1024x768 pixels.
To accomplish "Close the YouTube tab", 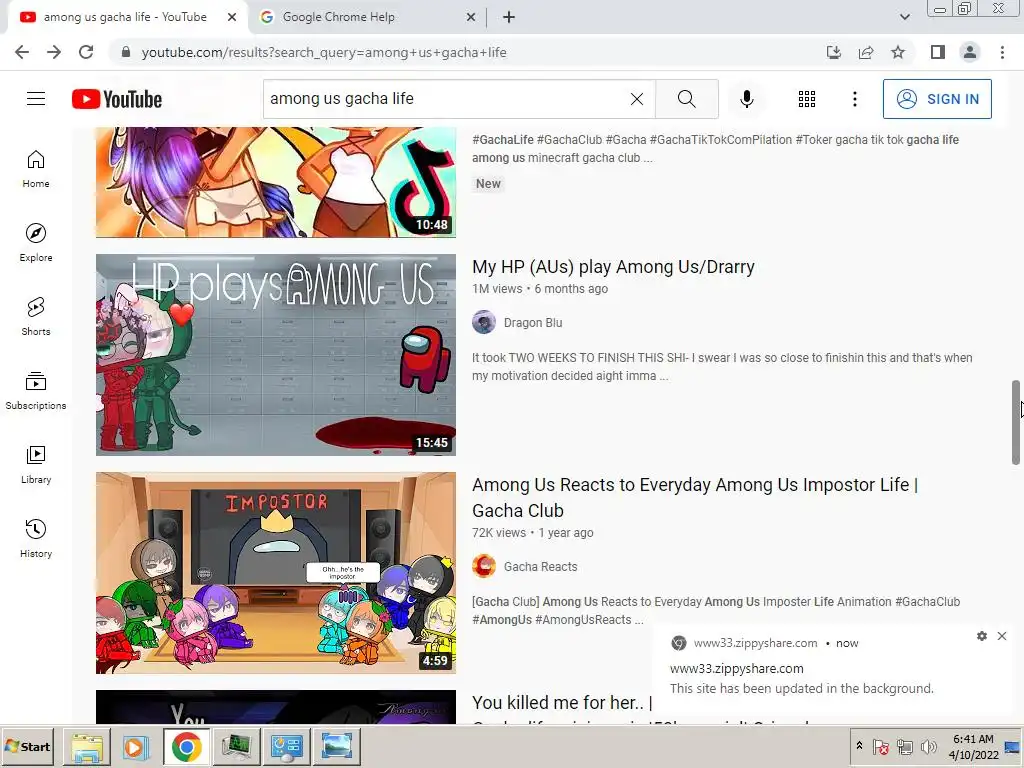I will tap(232, 17).
